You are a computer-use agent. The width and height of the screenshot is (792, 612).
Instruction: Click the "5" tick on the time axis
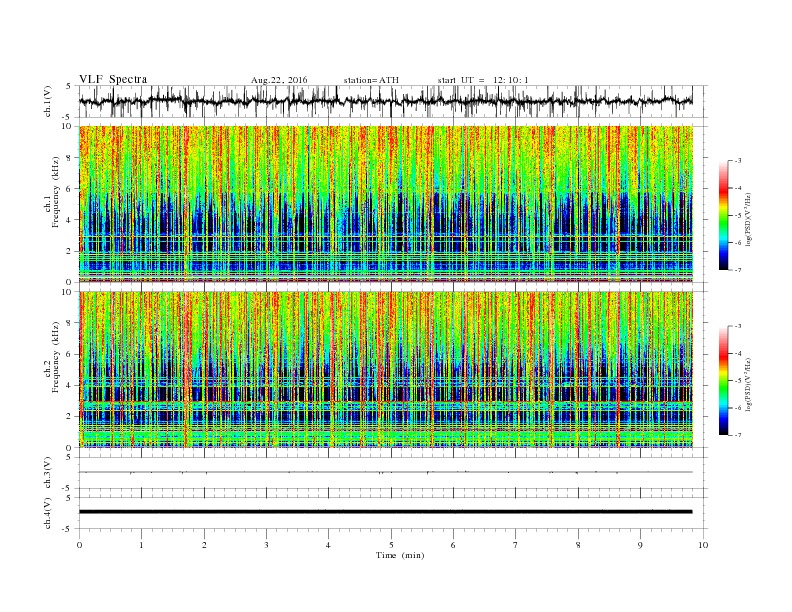pos(391,545)
